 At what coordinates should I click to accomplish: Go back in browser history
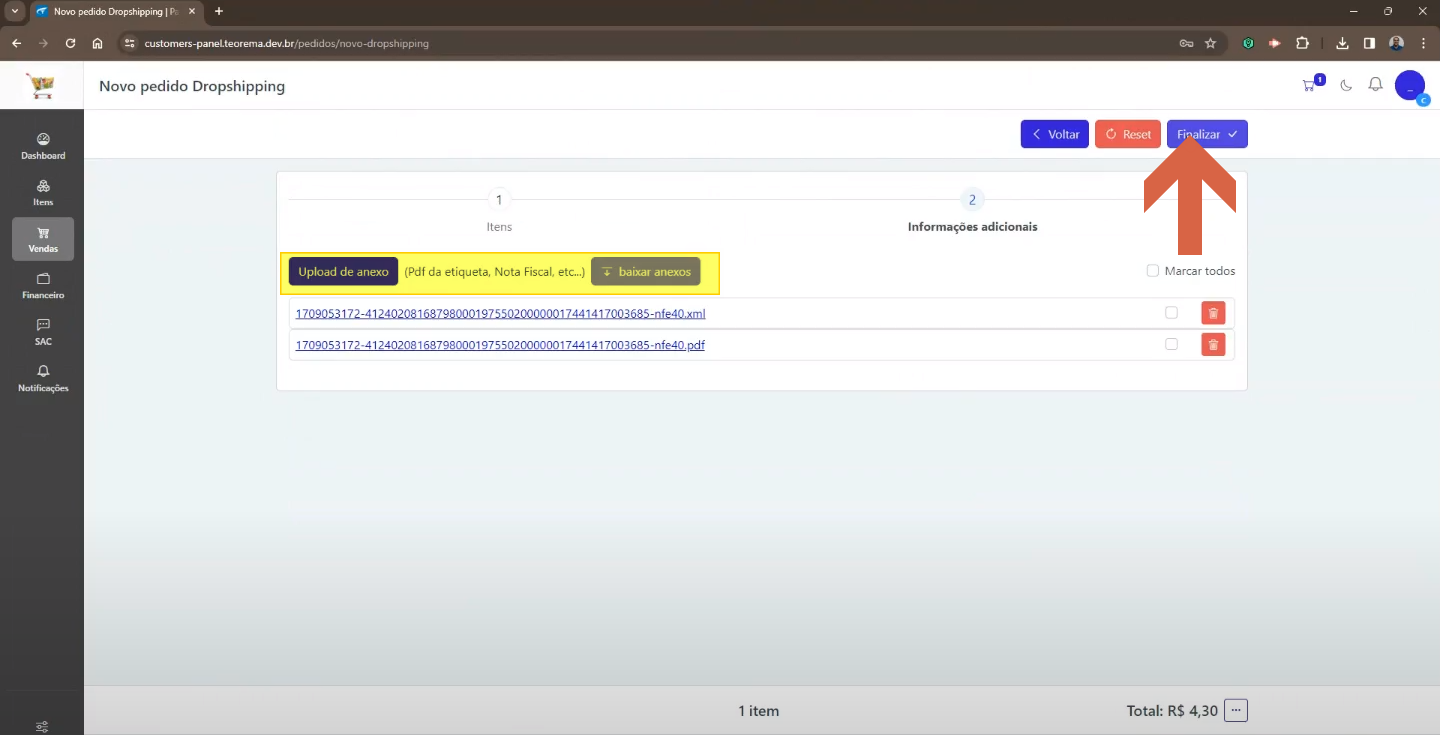[x=16, y=43]
